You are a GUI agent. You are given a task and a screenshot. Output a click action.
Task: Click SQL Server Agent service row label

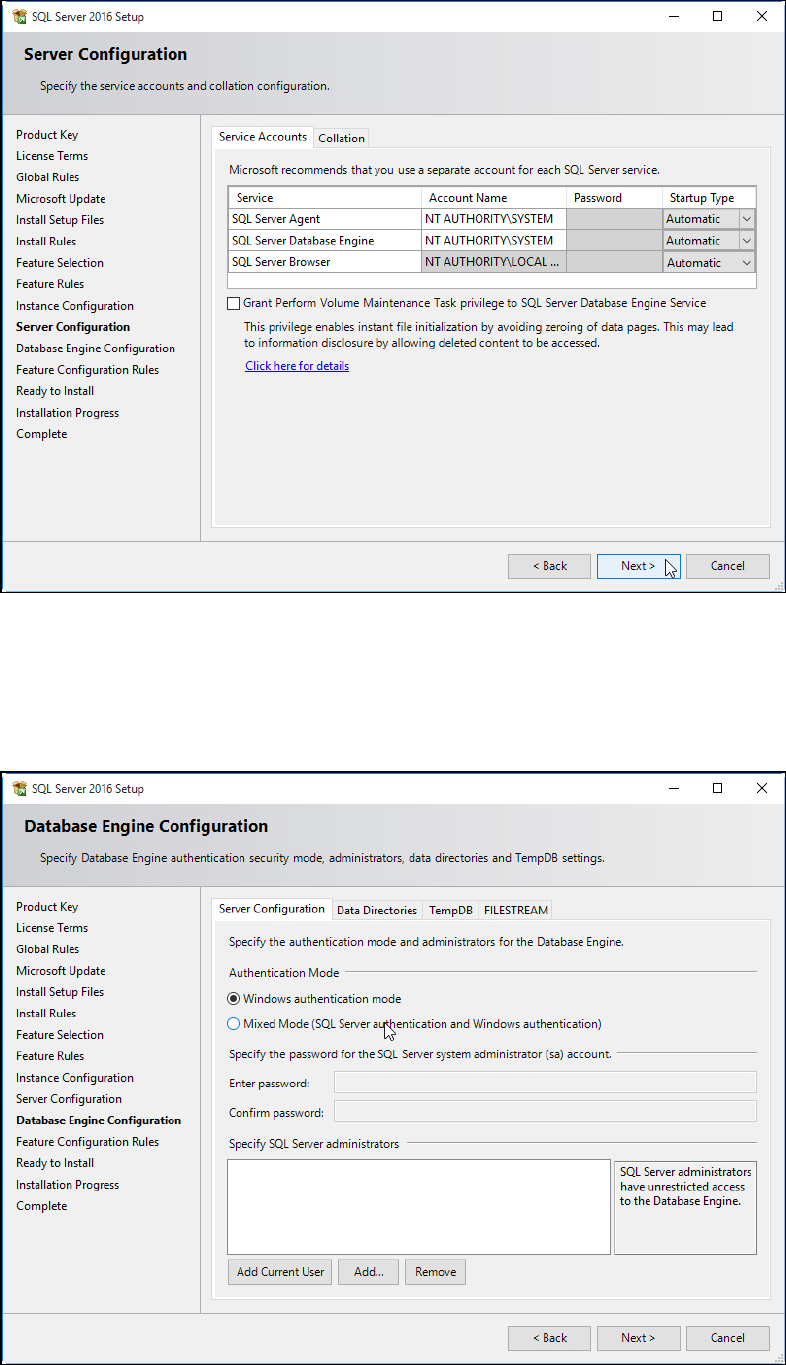(276, 219)
